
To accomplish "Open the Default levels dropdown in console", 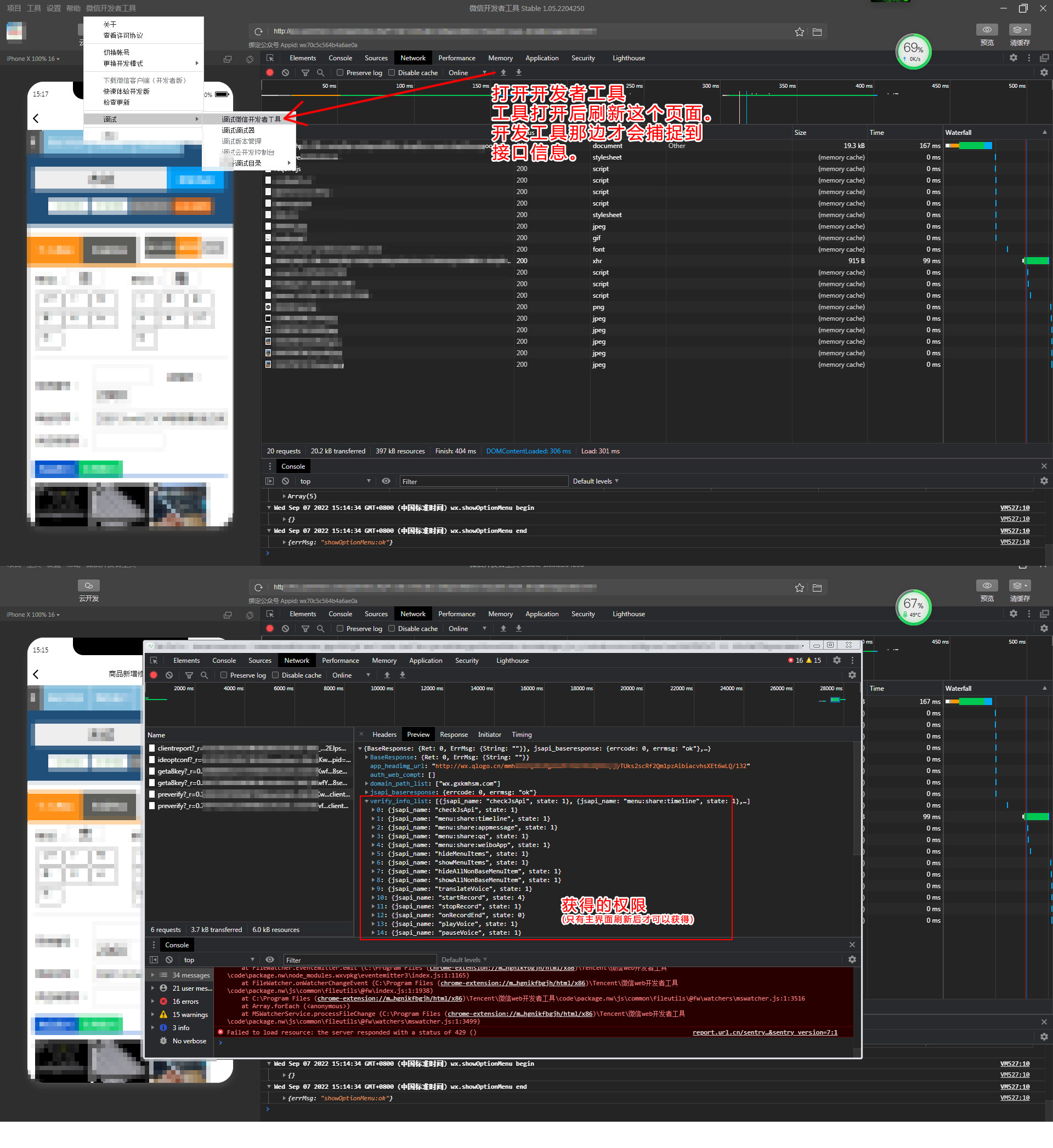I will (596, 481).
